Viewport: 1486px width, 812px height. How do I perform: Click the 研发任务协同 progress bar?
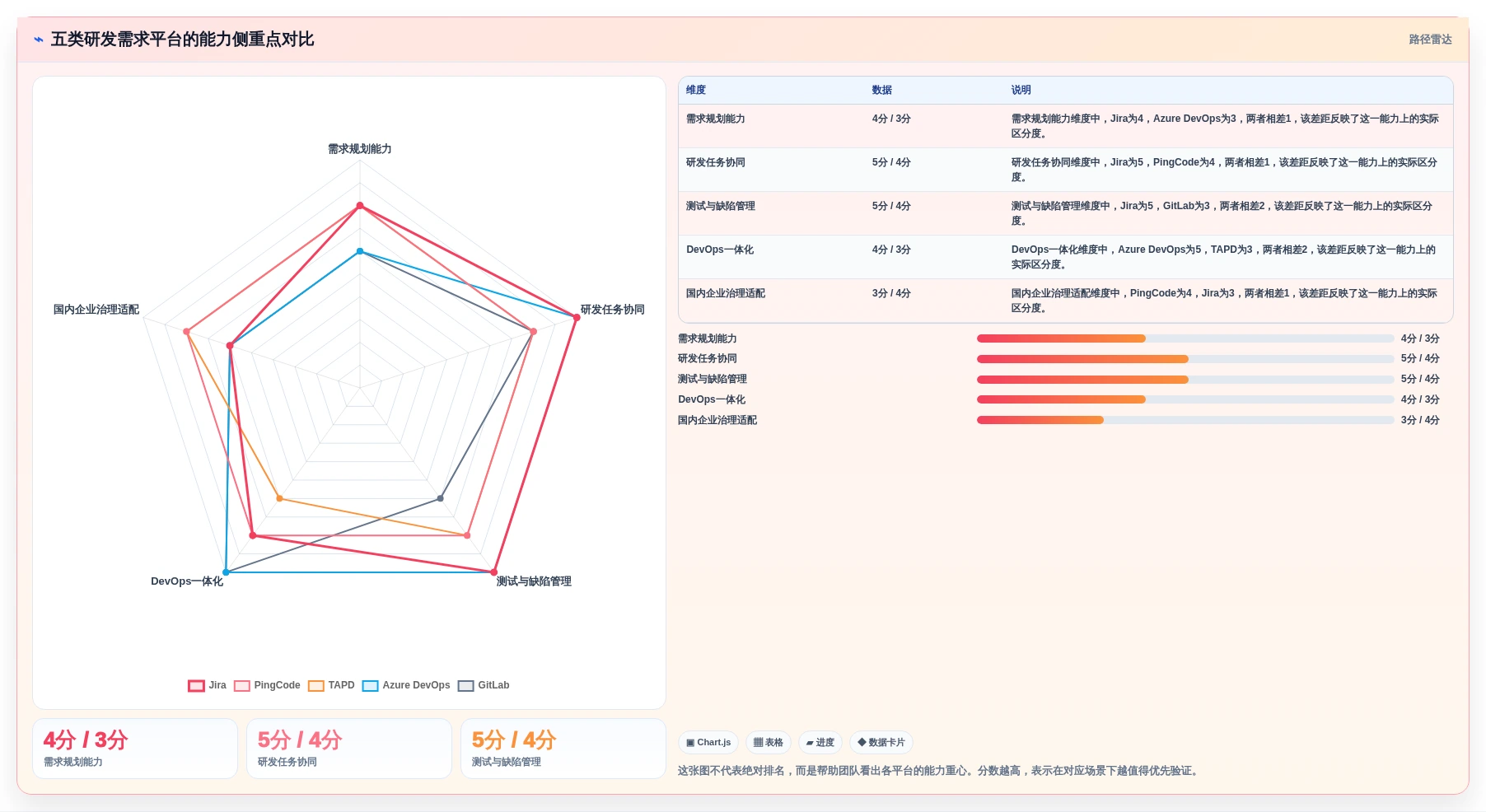[x=1185, y=359]
